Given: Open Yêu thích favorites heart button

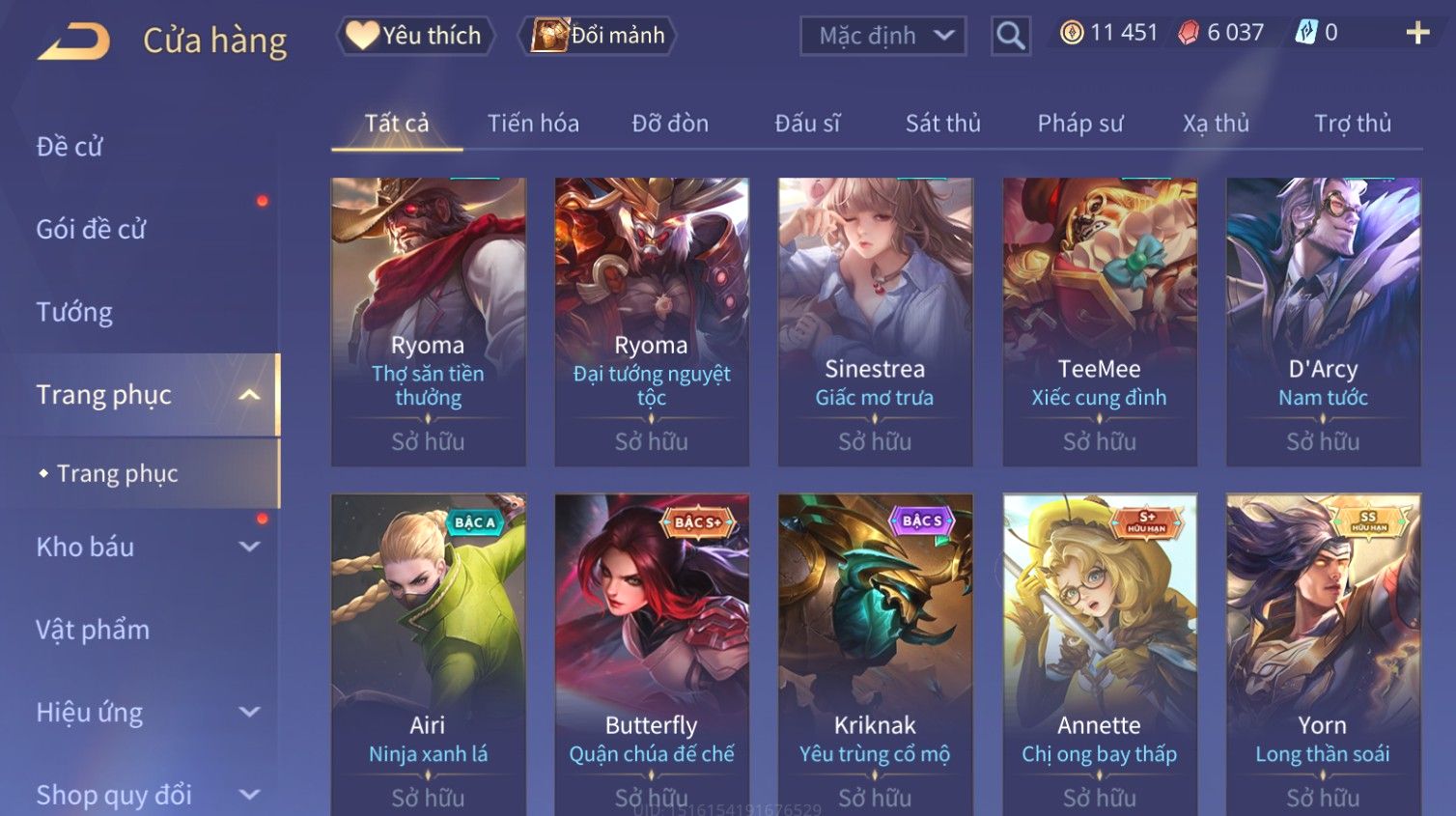Looking at the screenshot, I should 415,36.
